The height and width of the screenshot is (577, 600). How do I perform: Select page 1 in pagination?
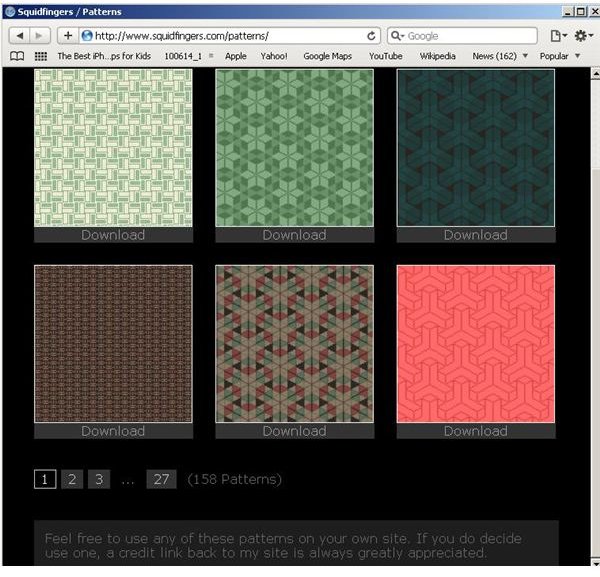(45, 479)
